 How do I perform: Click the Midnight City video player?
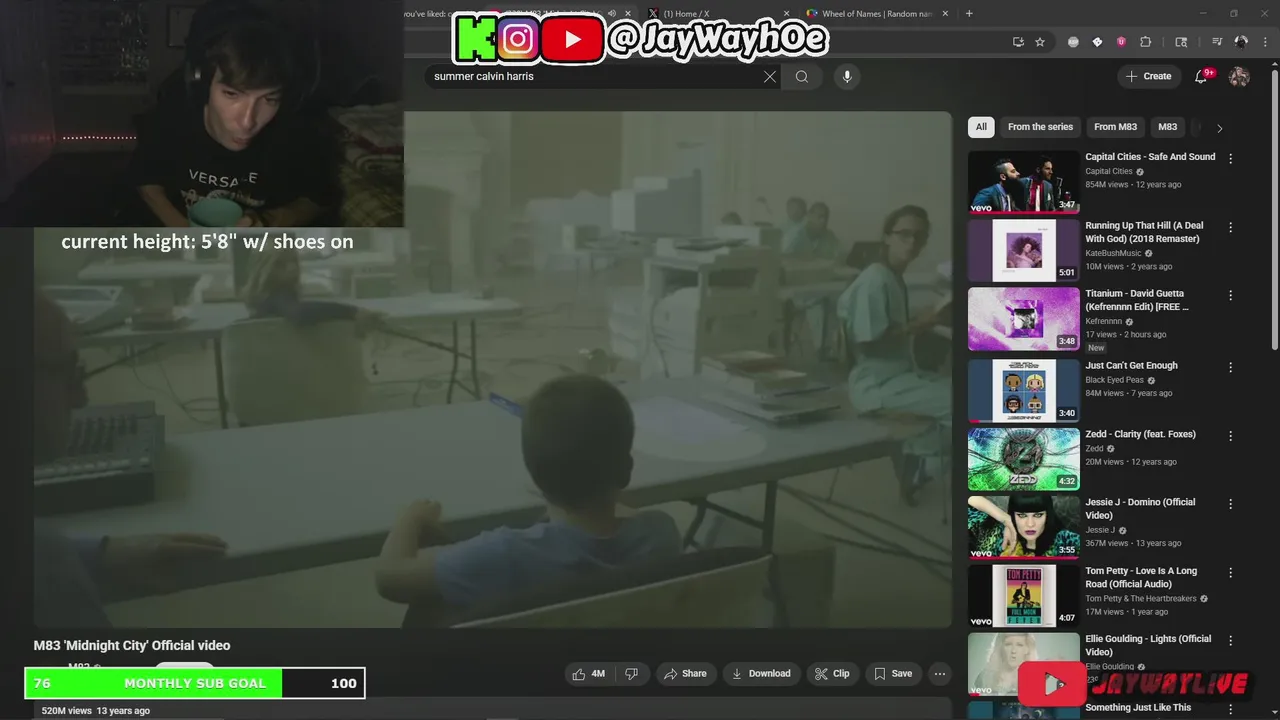click(493, 370)
